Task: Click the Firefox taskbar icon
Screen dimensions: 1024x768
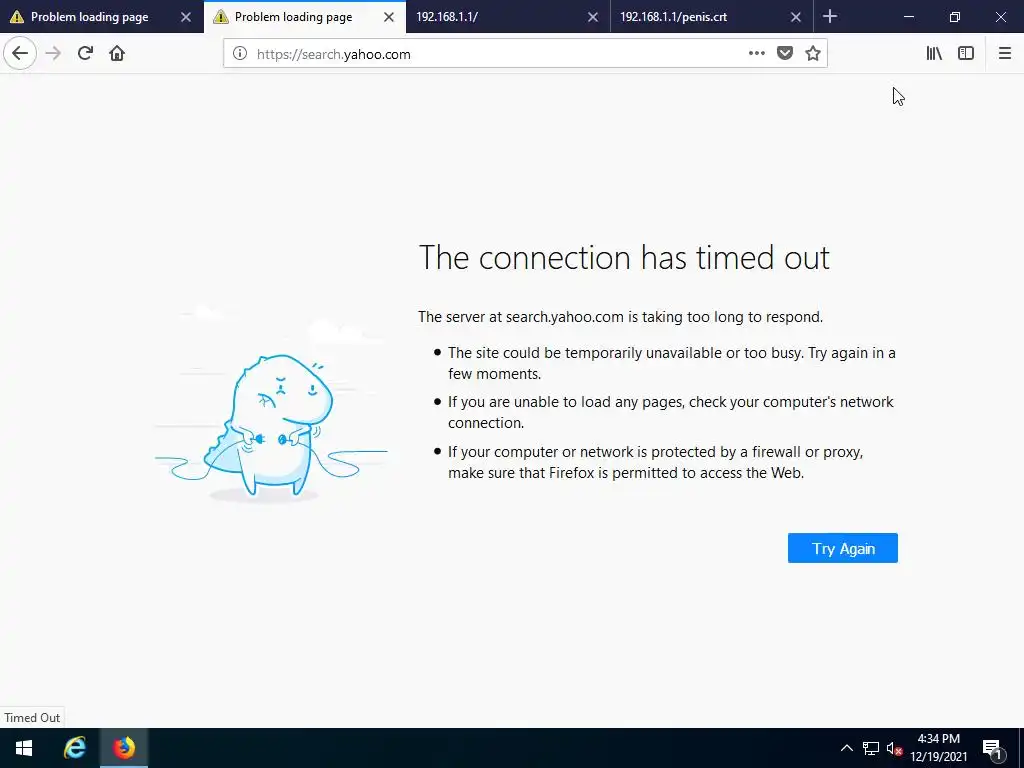Action: click(x=124, y=748)
